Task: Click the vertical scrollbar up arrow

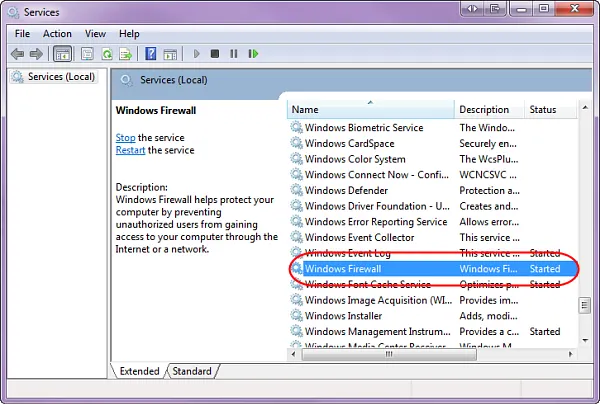Action: (585, 108)
